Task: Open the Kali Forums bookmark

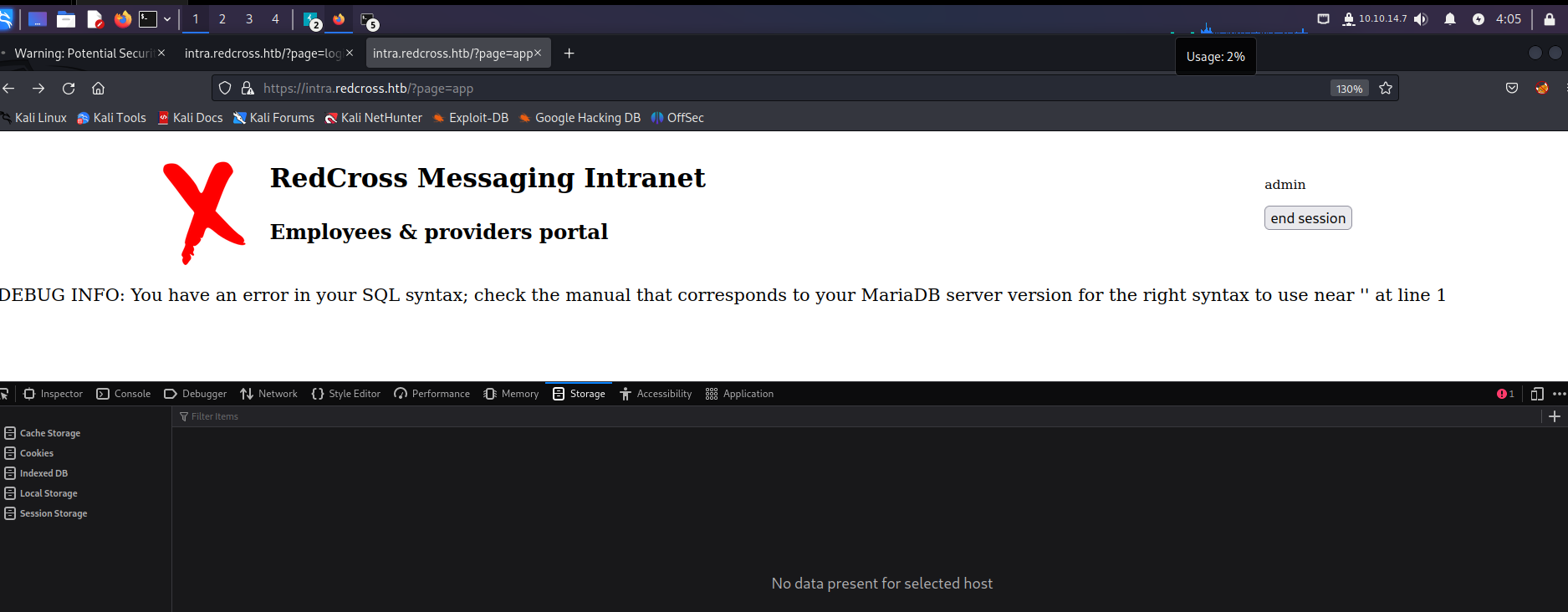Action: click(273, 118)
